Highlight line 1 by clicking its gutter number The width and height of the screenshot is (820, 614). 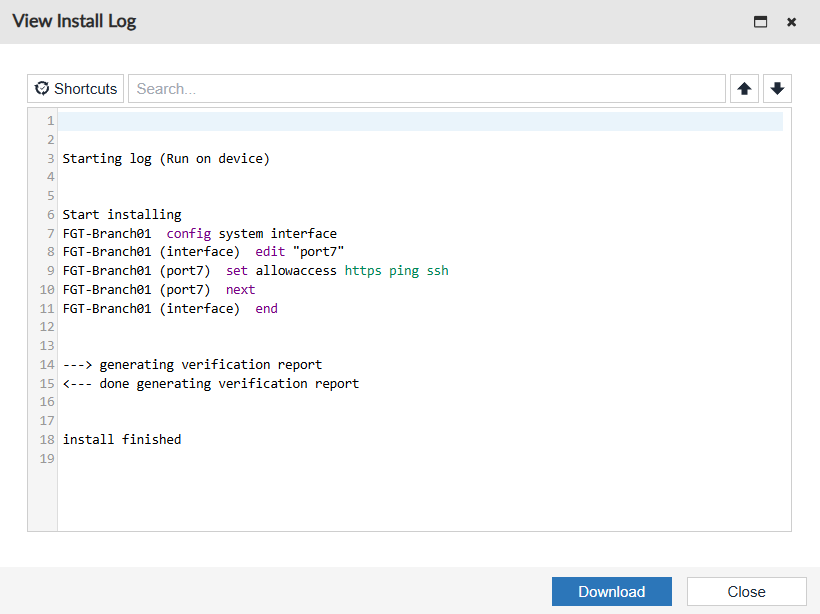pyautogui.click(x=46, y=120)
